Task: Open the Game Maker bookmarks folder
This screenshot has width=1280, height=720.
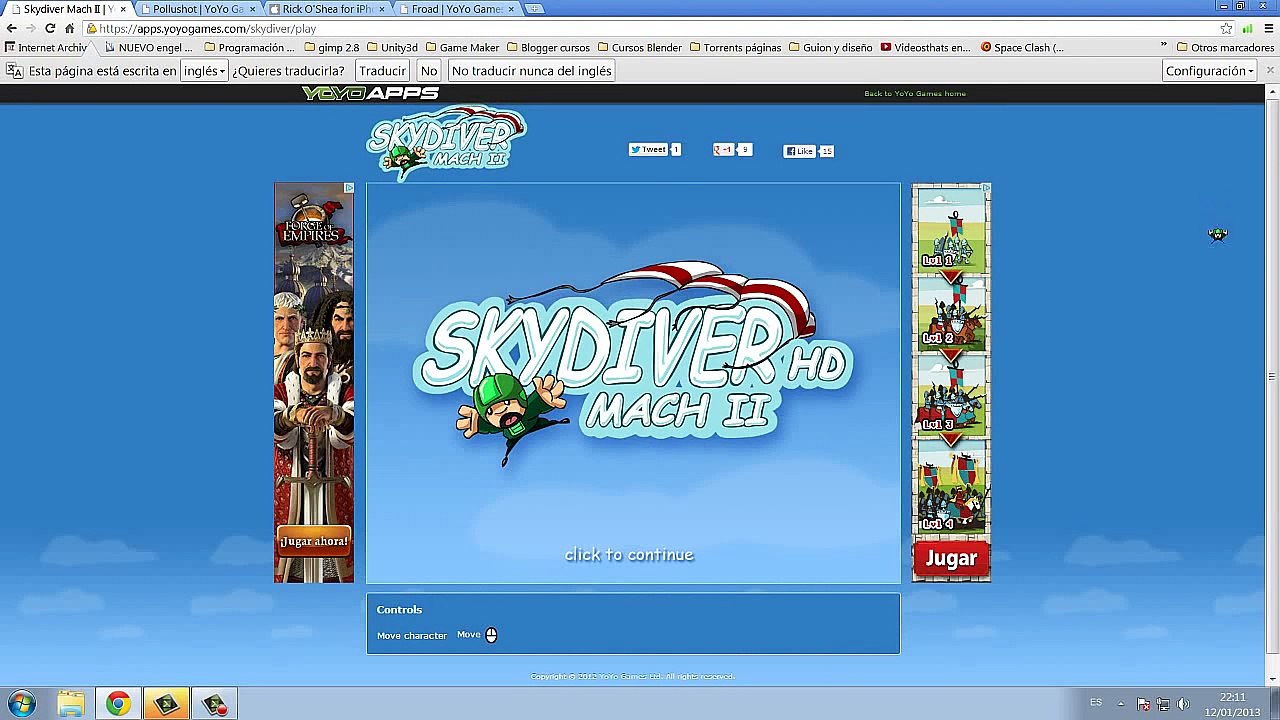Action: click(462, 47)
